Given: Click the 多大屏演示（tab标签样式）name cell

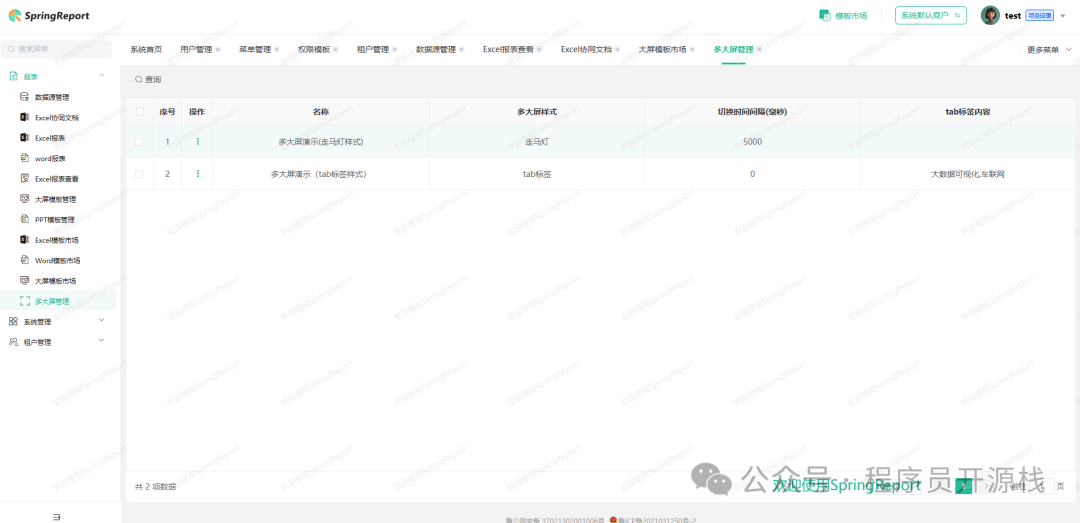Looking at the screenshot, I should pyautogui.click(x=319, y=174).
